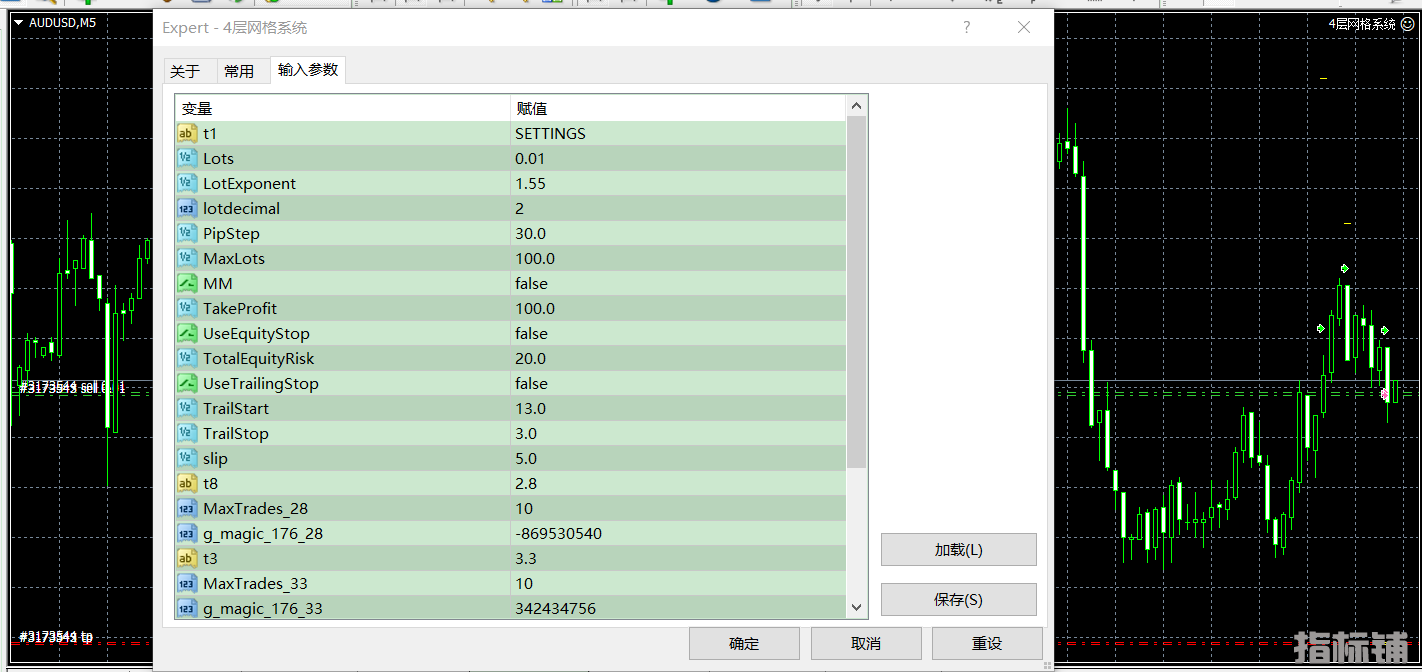Click the scroll up arrow in parameter list
The height and width of the screenshot is (672, 1422).
coord(856,106)
